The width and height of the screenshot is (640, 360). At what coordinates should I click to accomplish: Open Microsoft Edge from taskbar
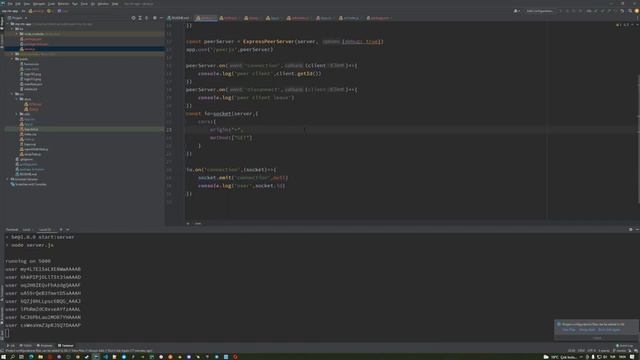(31, 357)
